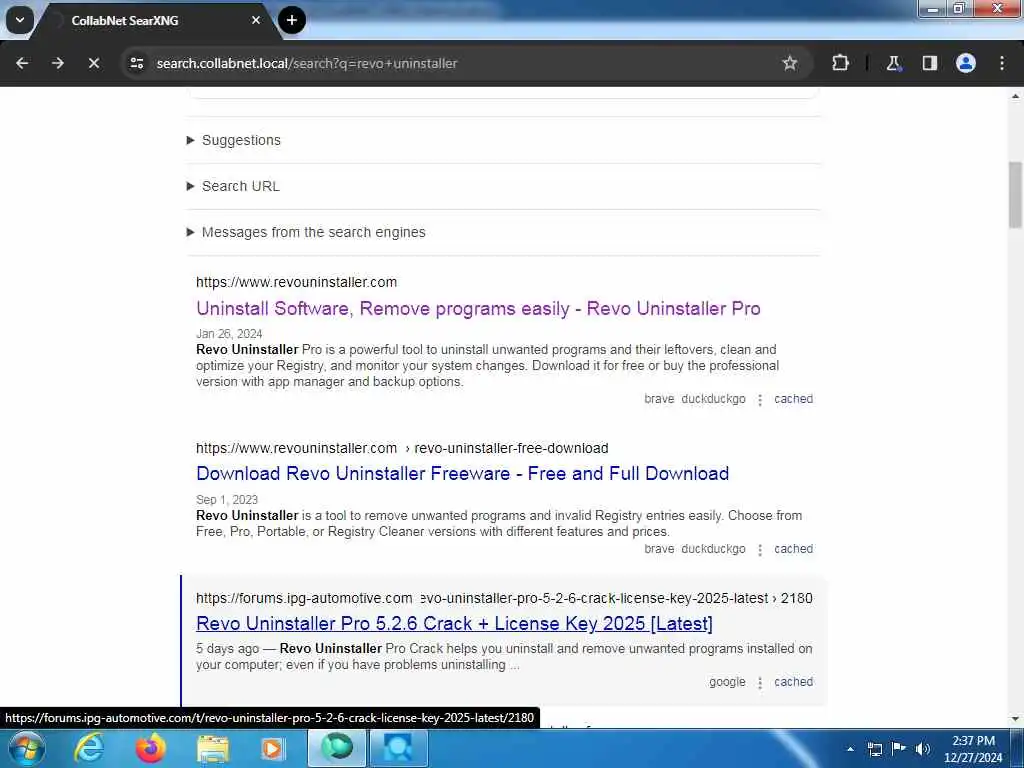Open the taskbar clock 2:37 PM
The width and height of the screenshot is (1024, 768).
973,749
